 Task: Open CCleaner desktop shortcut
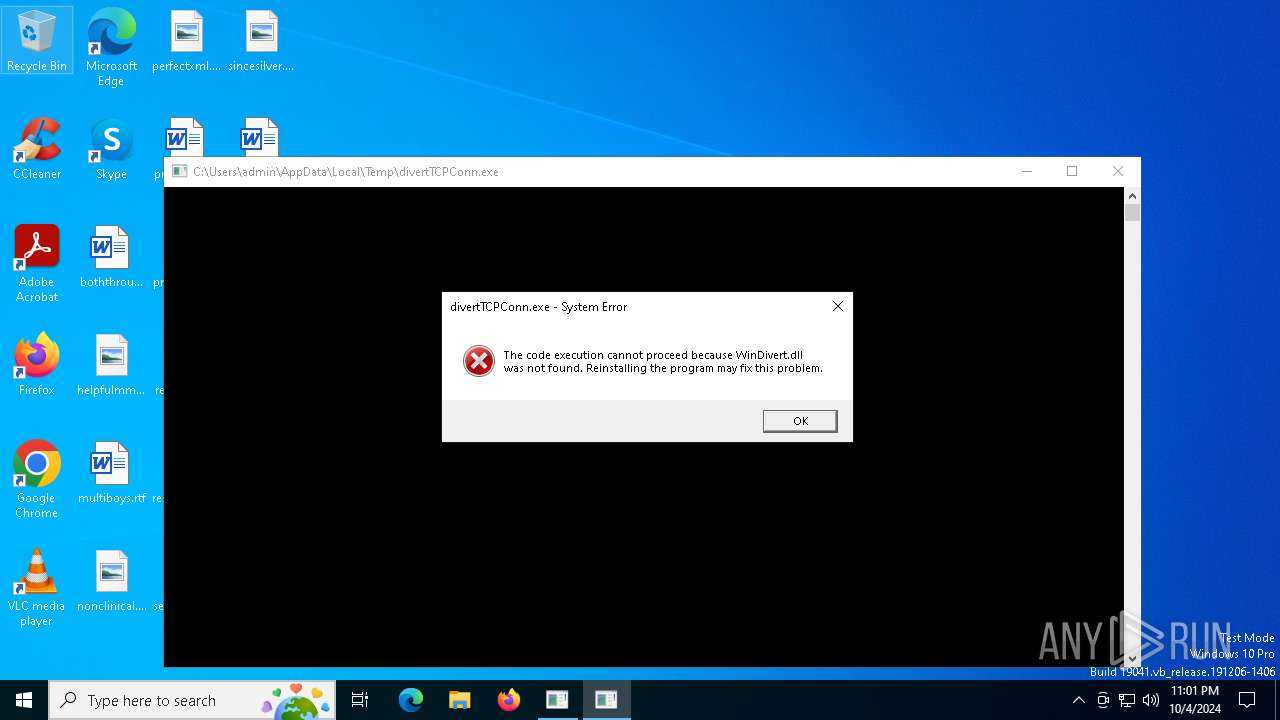(x=37, y=149)
